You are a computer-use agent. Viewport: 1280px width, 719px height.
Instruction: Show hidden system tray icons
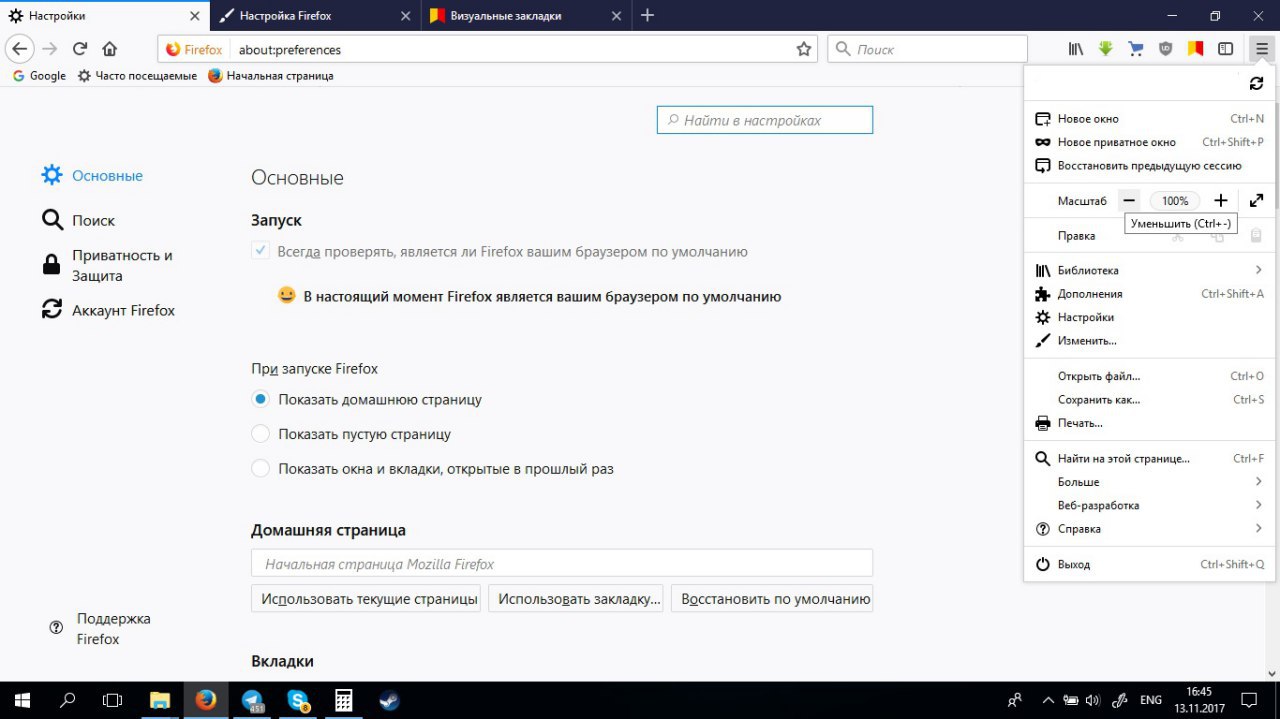click(1048, 700)
